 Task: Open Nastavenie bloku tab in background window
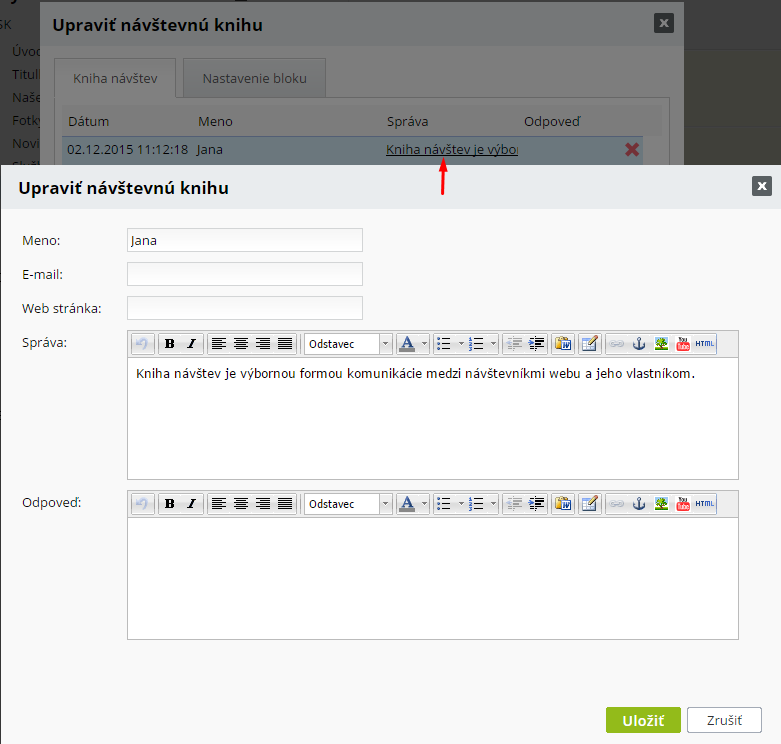pyautogui.click(x=255, y=78)
